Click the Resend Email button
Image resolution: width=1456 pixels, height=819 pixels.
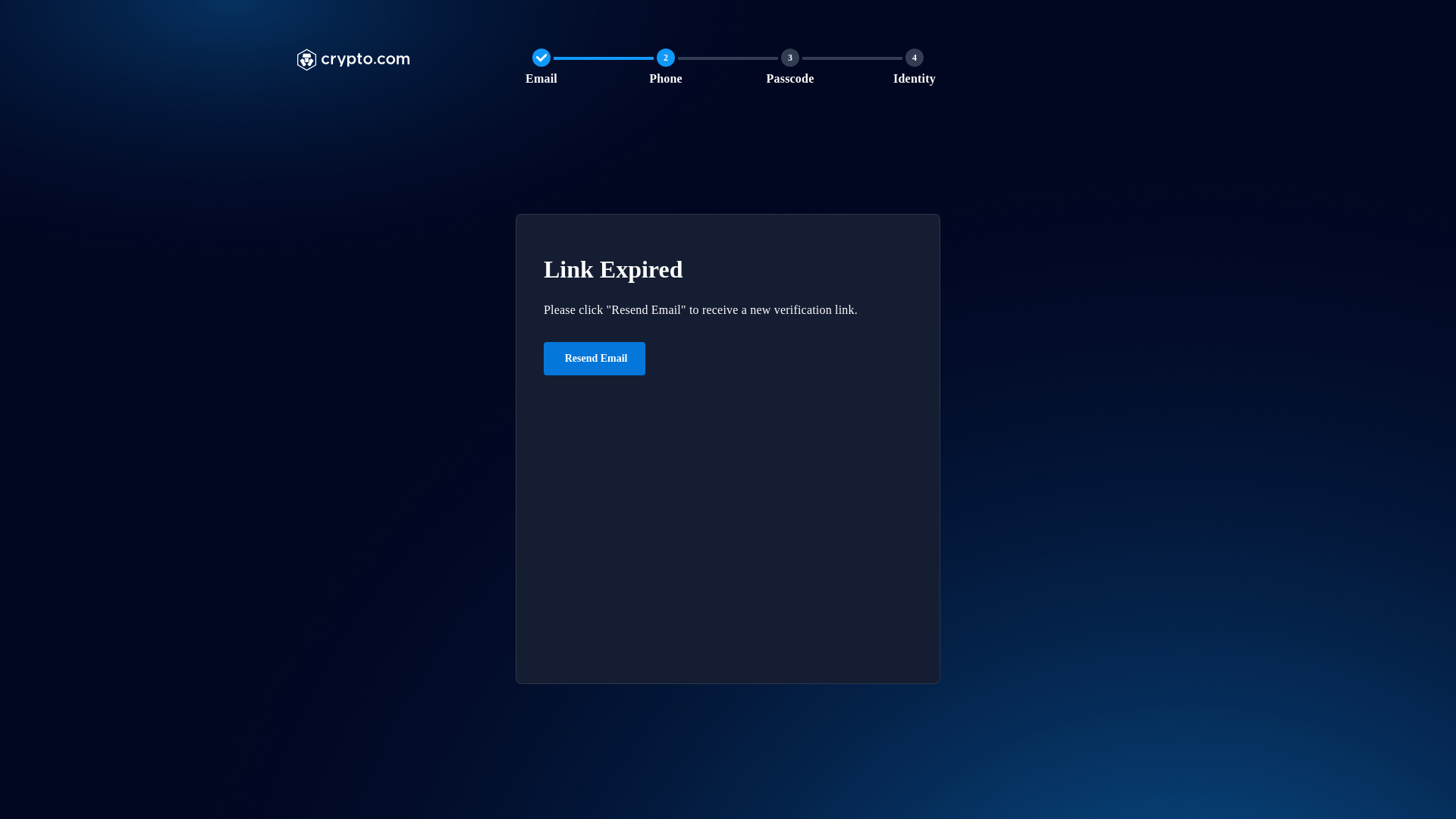click(595, 359)
